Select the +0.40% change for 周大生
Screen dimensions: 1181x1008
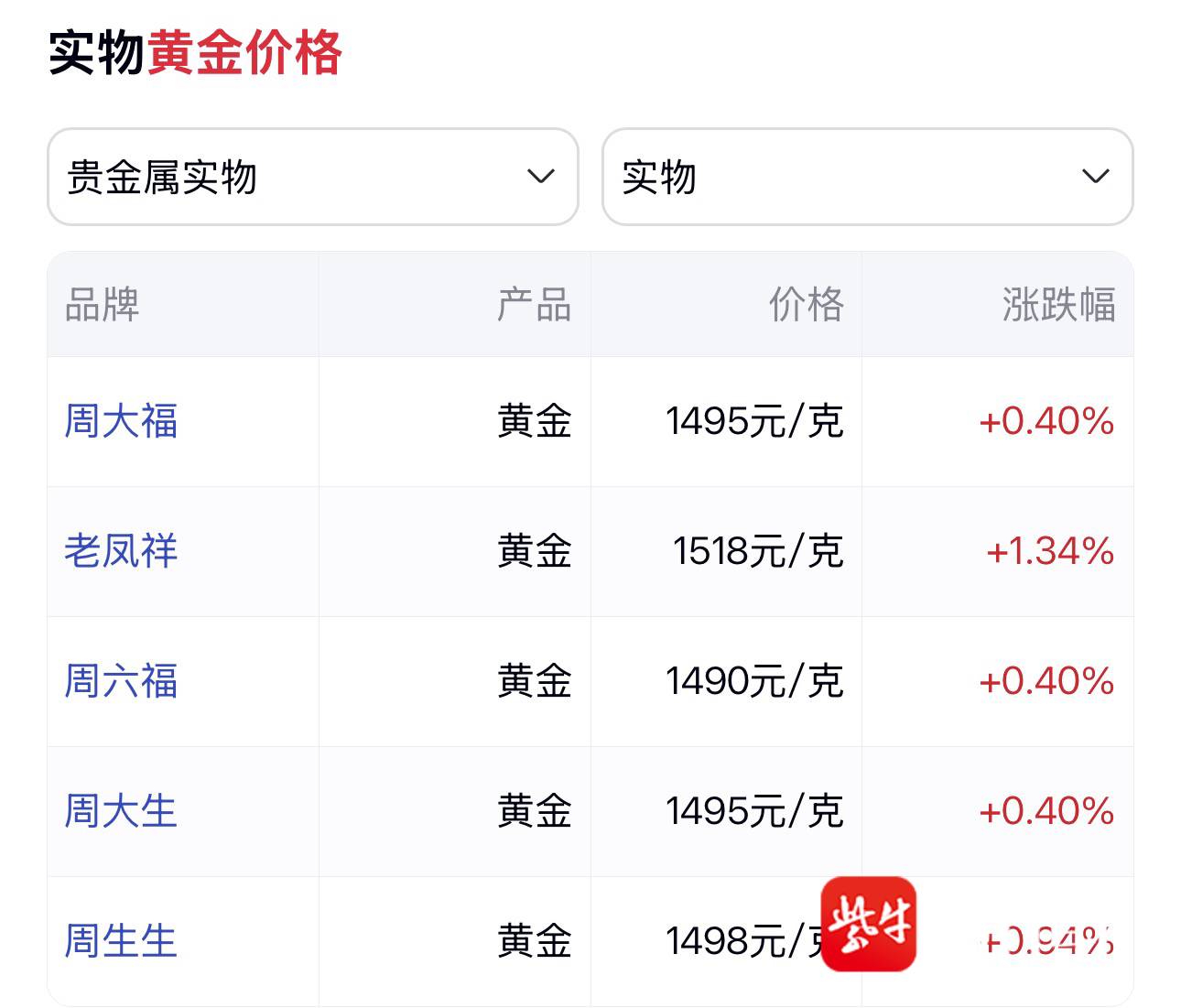coord(1046,811)
